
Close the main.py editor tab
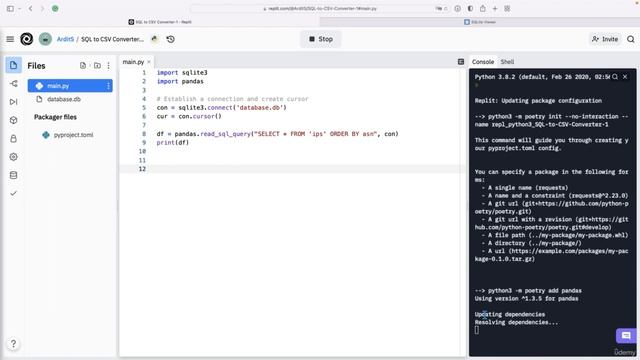pos(149,62)
